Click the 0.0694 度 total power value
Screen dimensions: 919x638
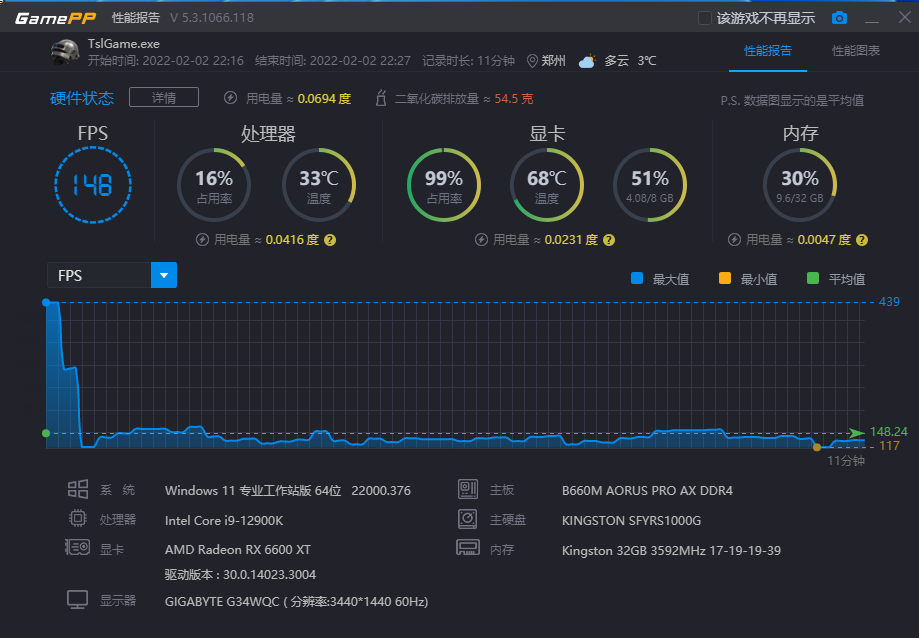[x=324, y=98]
